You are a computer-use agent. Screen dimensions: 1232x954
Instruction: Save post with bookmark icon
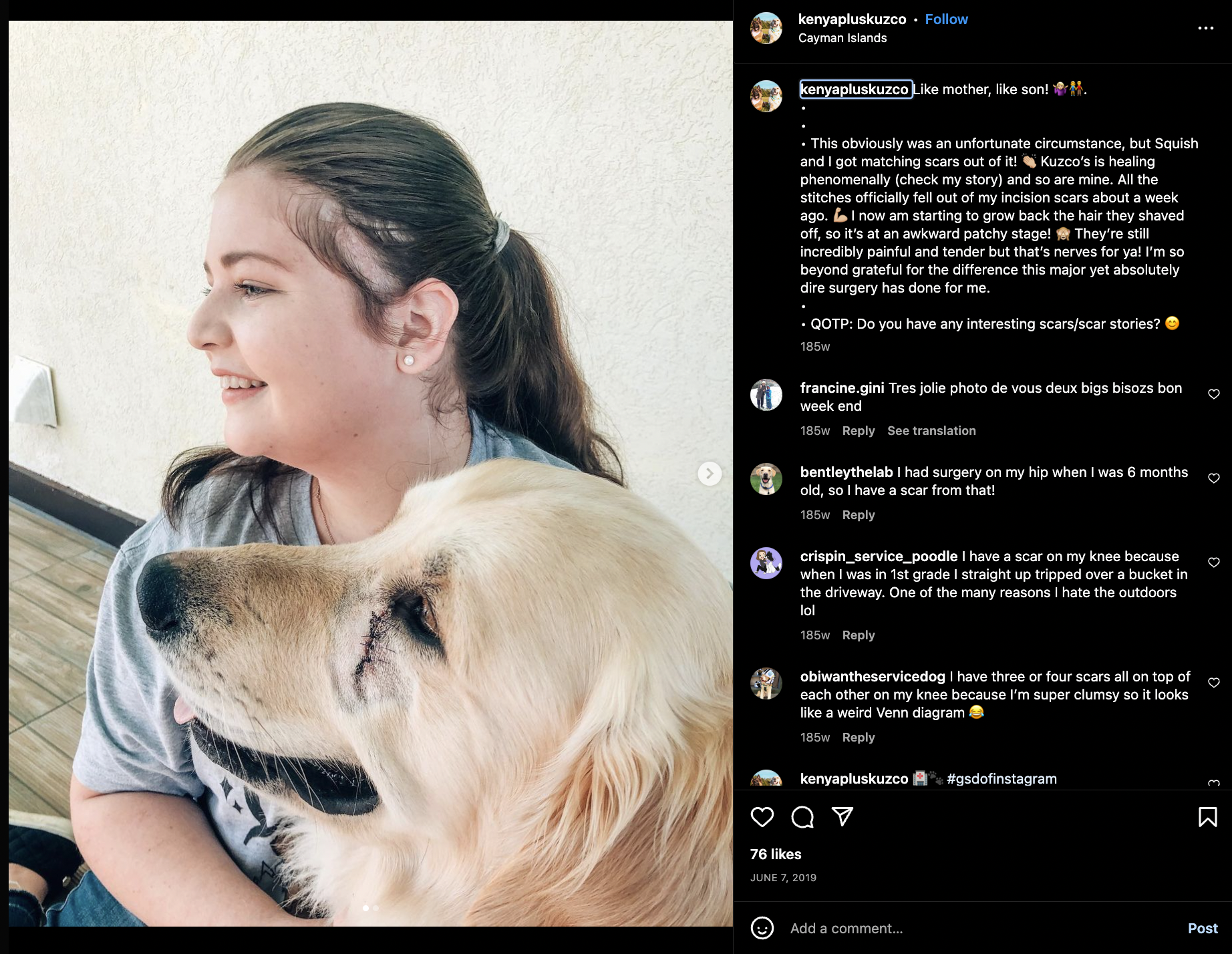tap(1207, 817)
